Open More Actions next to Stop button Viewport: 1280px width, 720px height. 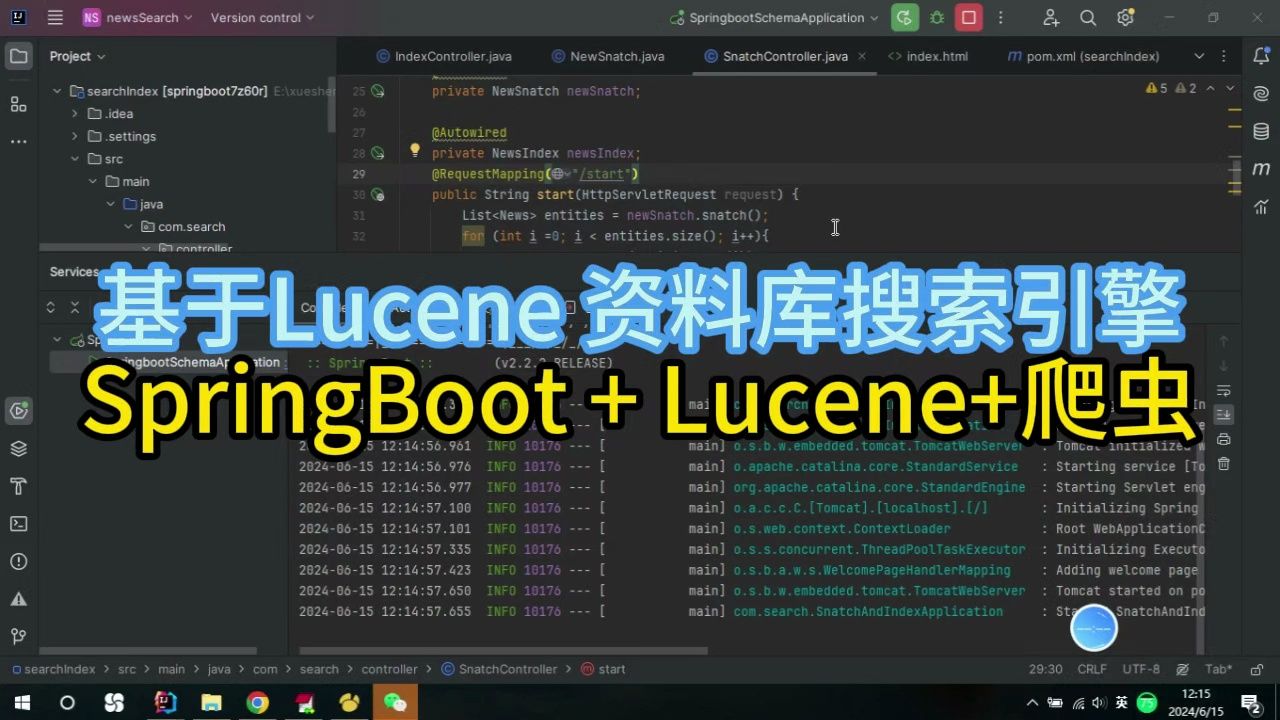(1000, 17)
